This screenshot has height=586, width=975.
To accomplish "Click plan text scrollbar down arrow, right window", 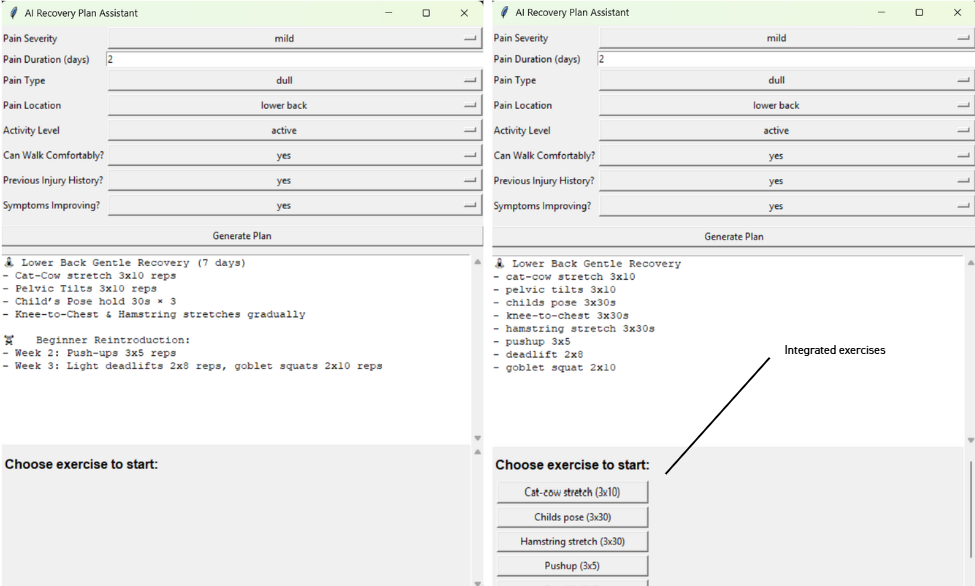I will tap(971, 440).
